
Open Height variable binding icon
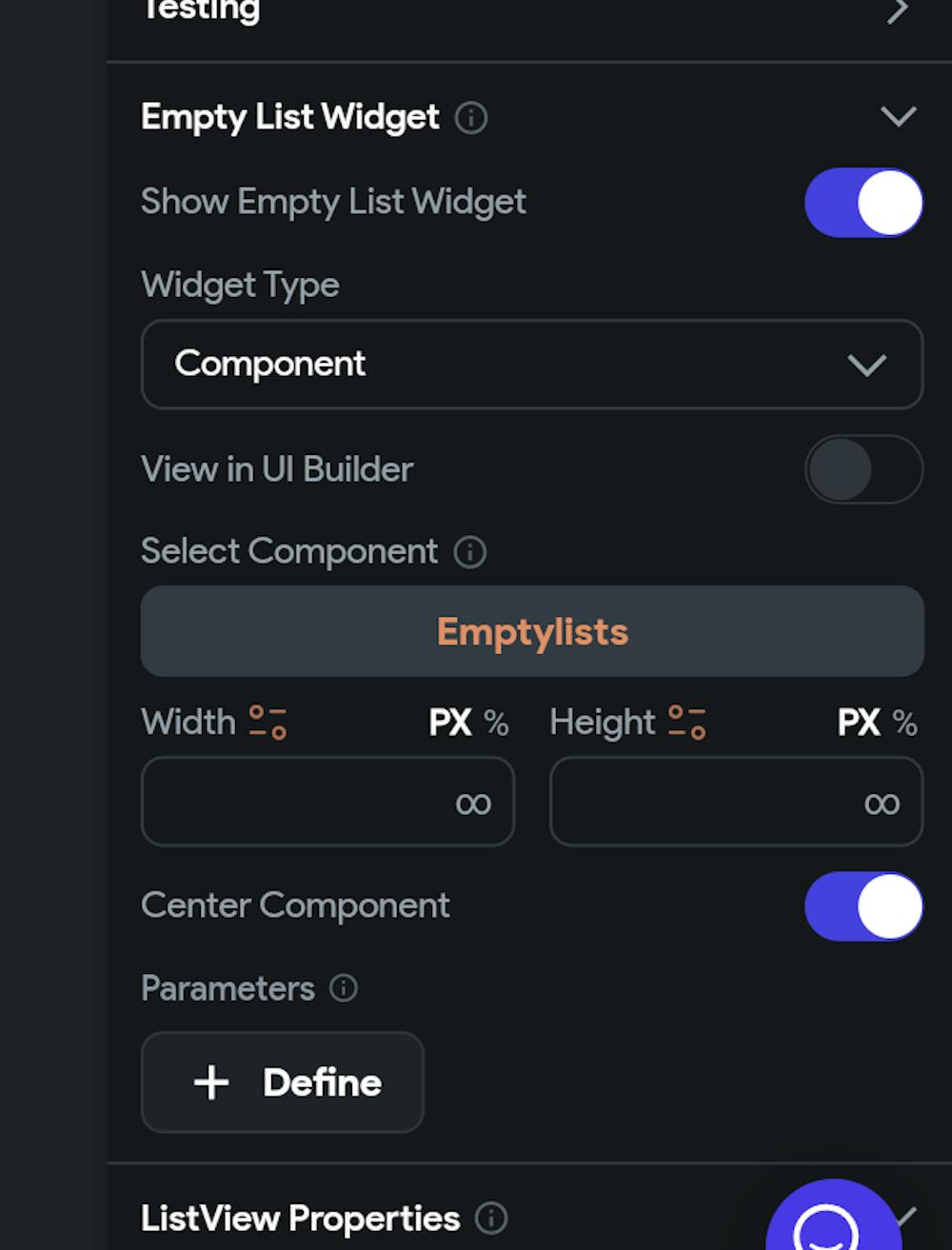[686, 723]
